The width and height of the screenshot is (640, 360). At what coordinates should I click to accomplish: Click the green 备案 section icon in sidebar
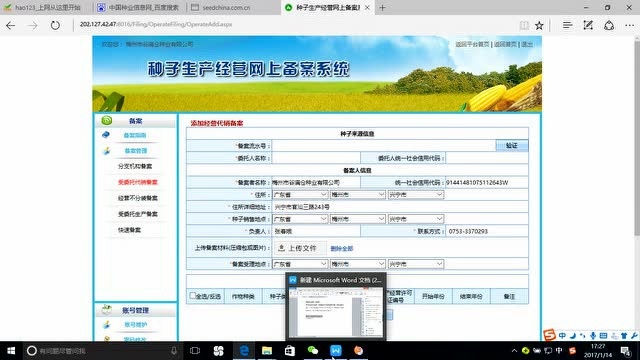pyautogui.click(x=107, y=120)
